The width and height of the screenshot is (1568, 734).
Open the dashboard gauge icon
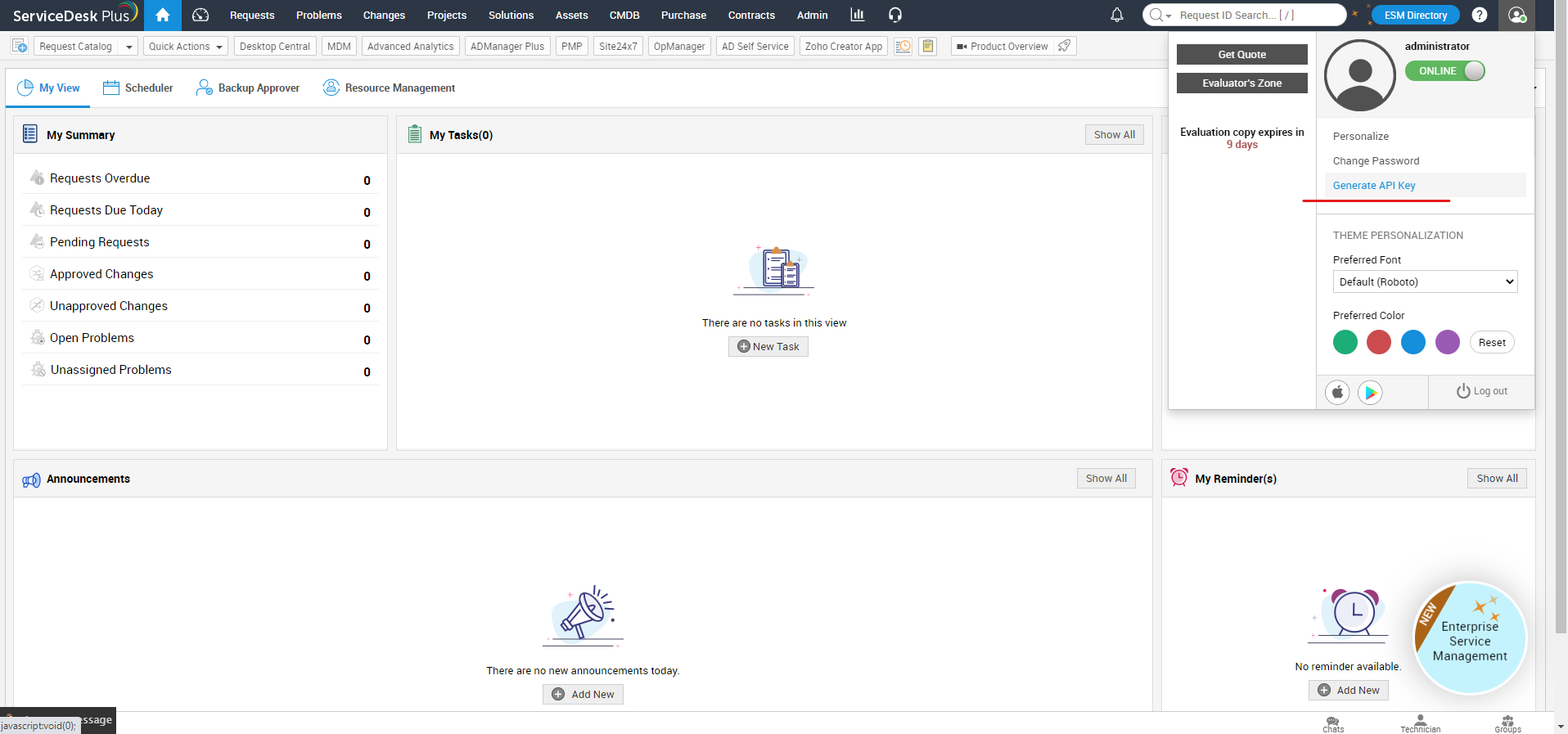201,15
